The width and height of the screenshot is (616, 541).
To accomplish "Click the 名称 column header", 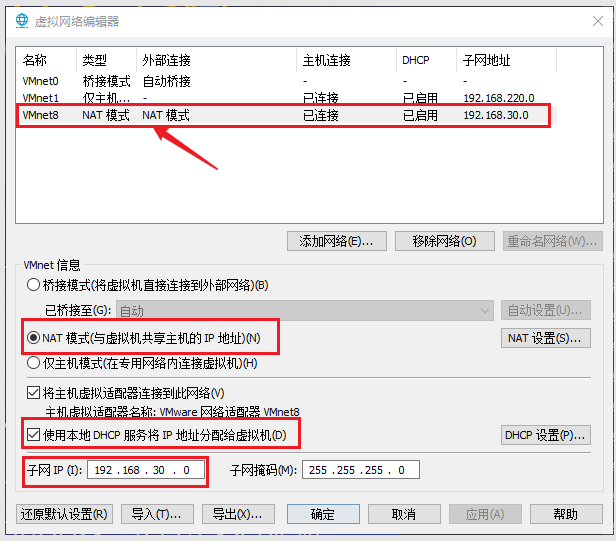I will tap(46, 60).
